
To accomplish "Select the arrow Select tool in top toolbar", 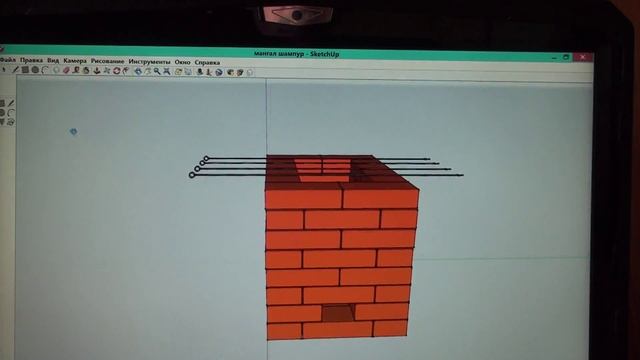I will click(x=4, y=70).
